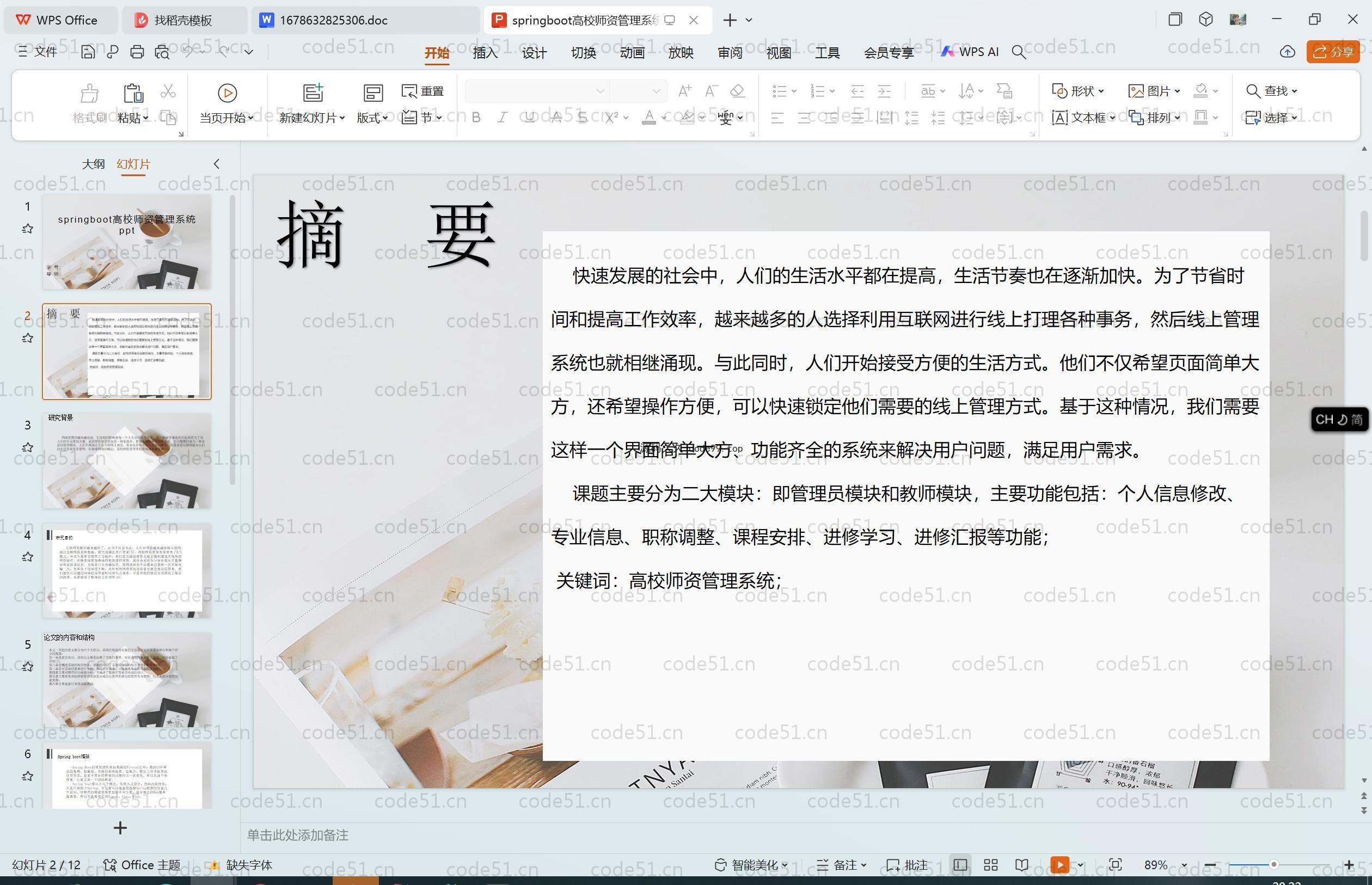Click the search magnifier icon in ribbon
This screenshot has height=885, width=1372.
click(1019, 52)
